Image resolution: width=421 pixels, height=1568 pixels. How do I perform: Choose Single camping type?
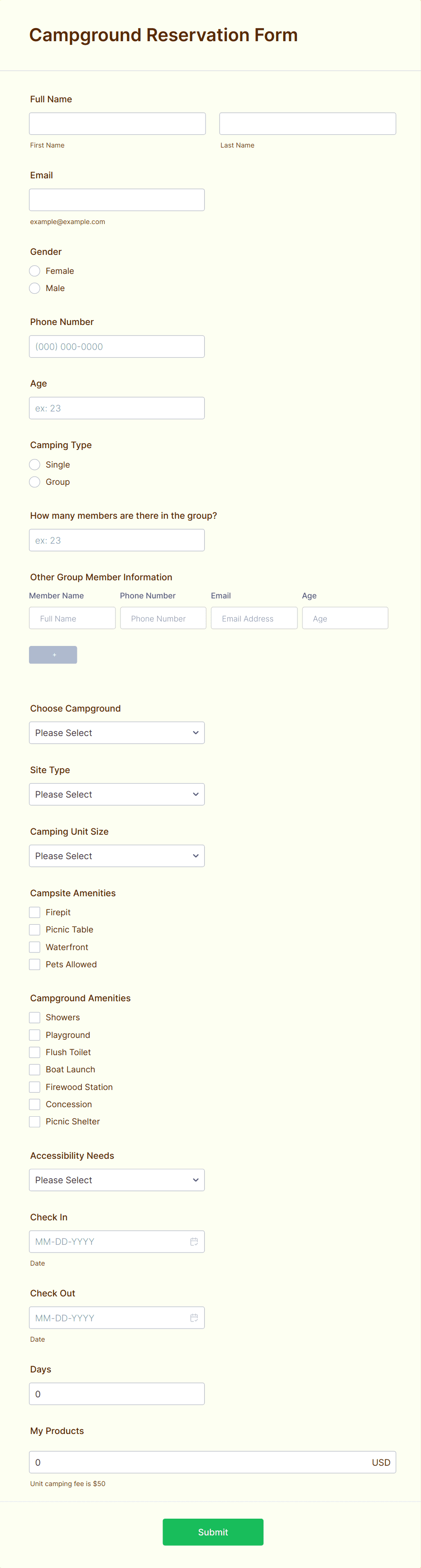(35, 464)
